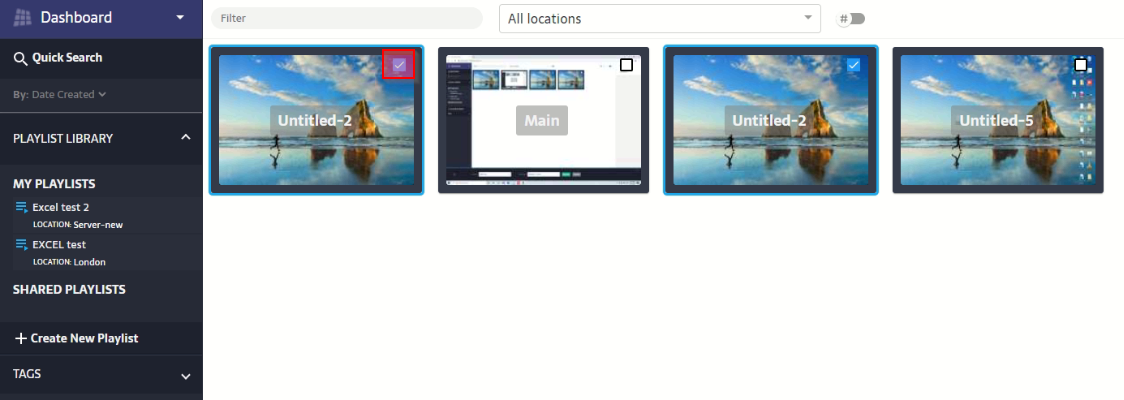This screenshot has width=1124, height=400.
Task: Click Create New Playlist
Action: point(84,338)
